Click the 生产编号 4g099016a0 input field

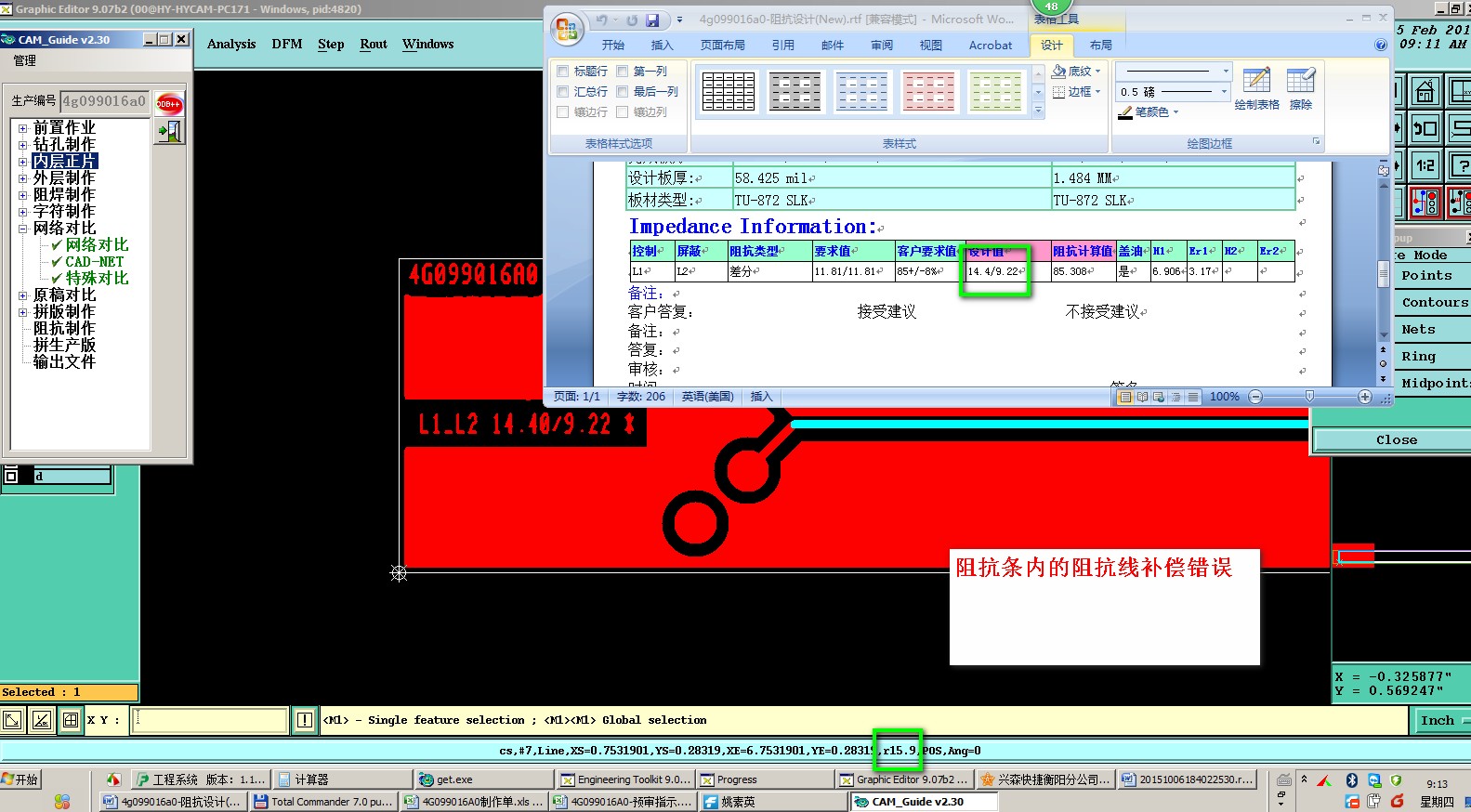(x=105, y=101)
